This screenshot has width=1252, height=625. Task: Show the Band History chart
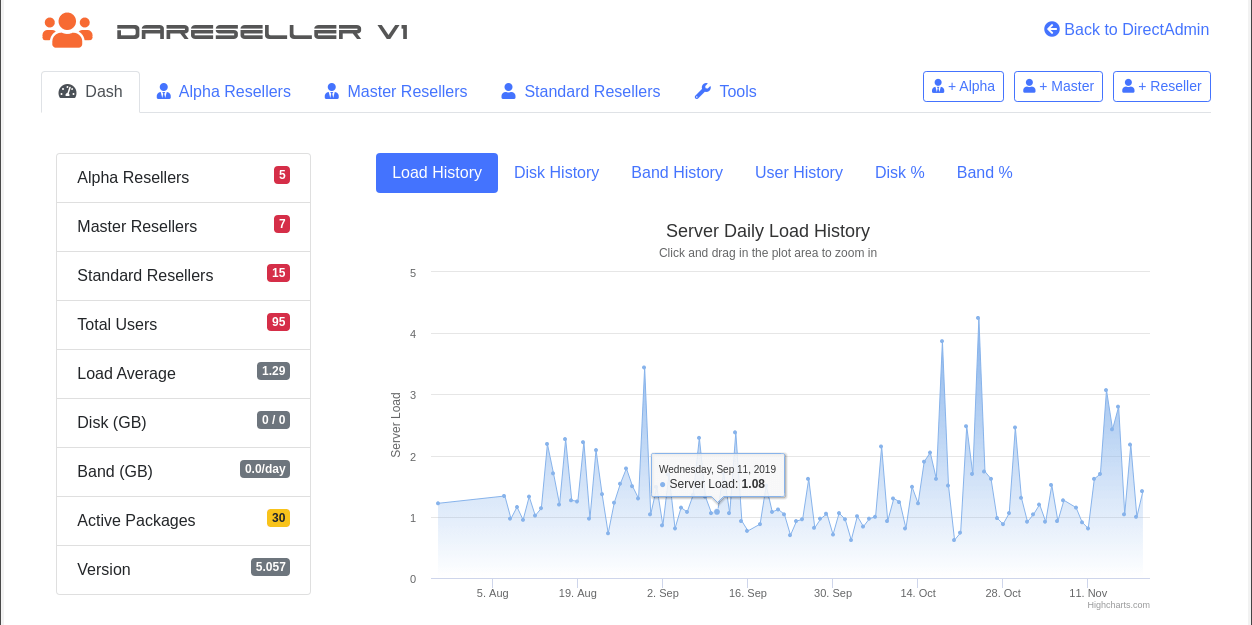click(676, 172)
